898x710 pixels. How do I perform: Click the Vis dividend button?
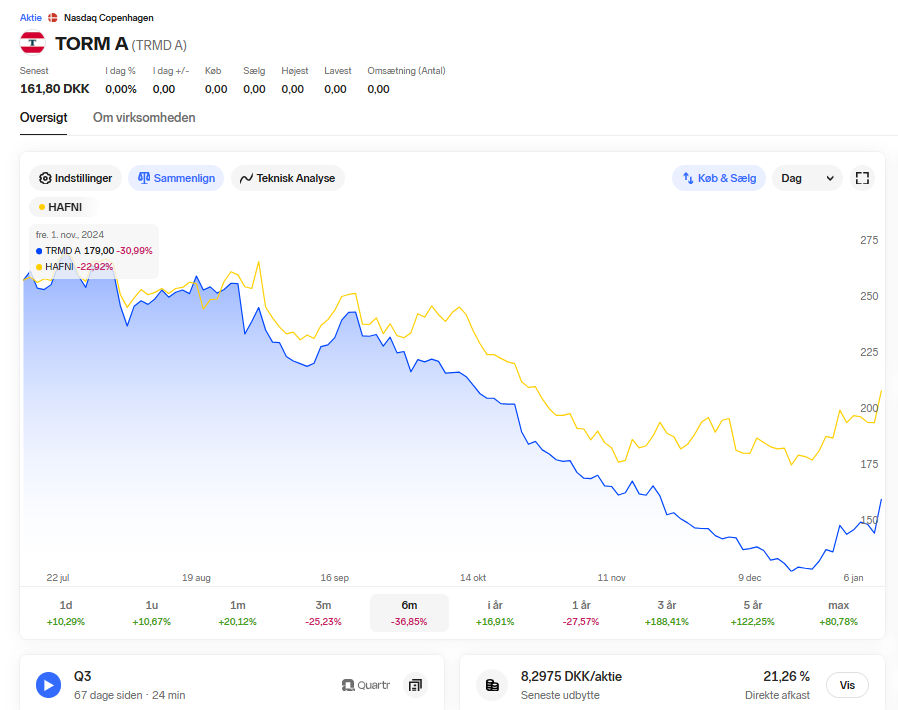click(x=847, y=685)
